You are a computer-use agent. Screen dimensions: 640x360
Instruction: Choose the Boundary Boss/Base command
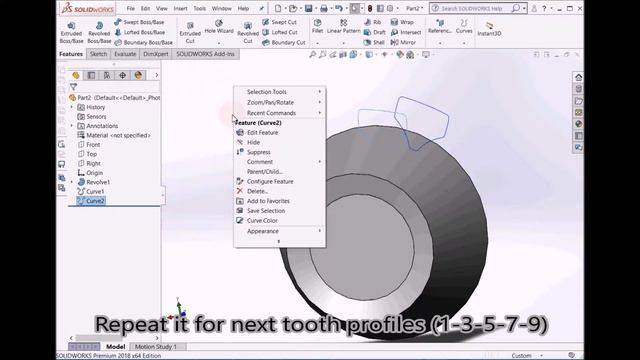point(143,42)
